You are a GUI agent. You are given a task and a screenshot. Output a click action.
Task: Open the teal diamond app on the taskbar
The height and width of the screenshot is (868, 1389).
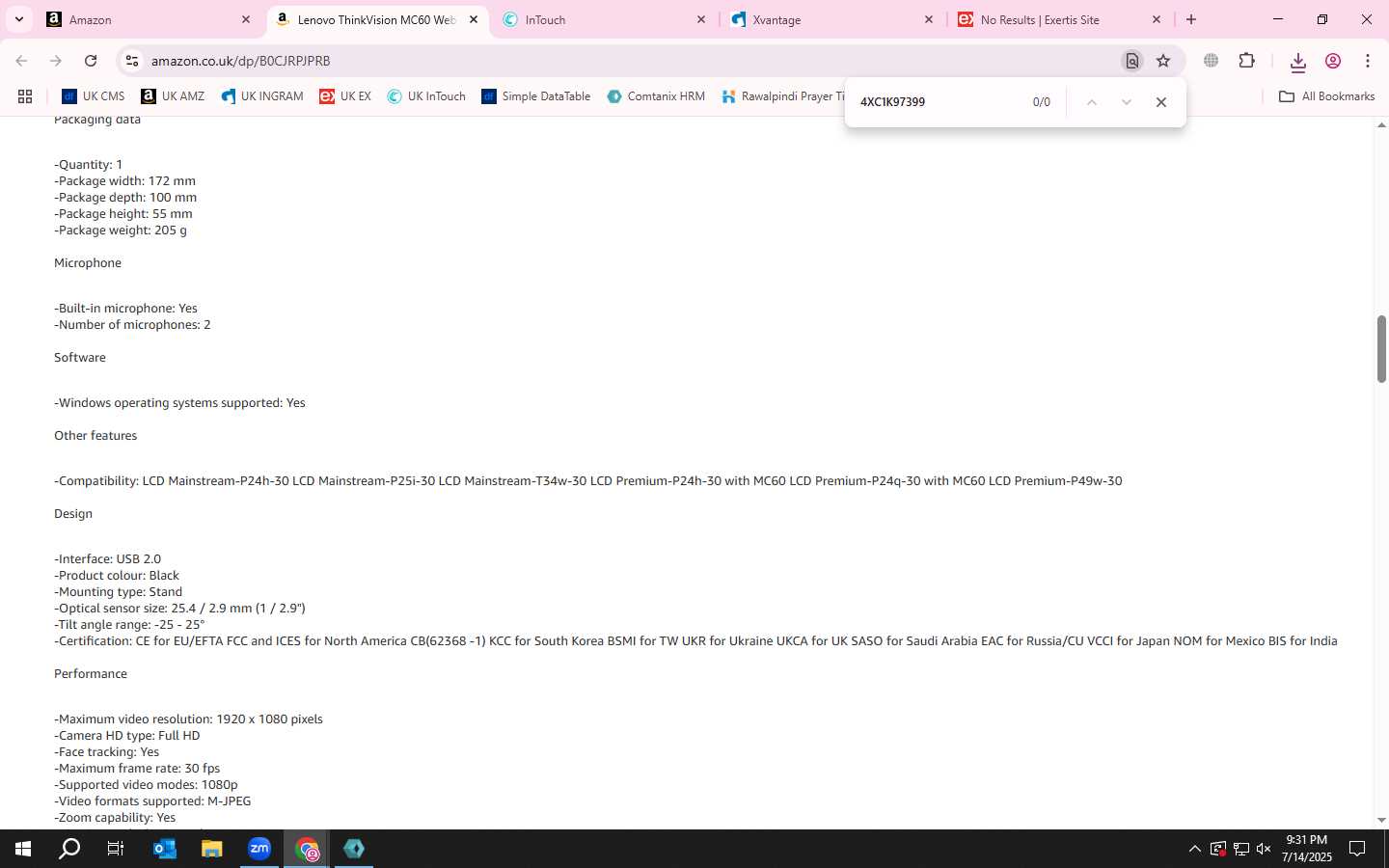pyautogui.click(x=354, y=849)
